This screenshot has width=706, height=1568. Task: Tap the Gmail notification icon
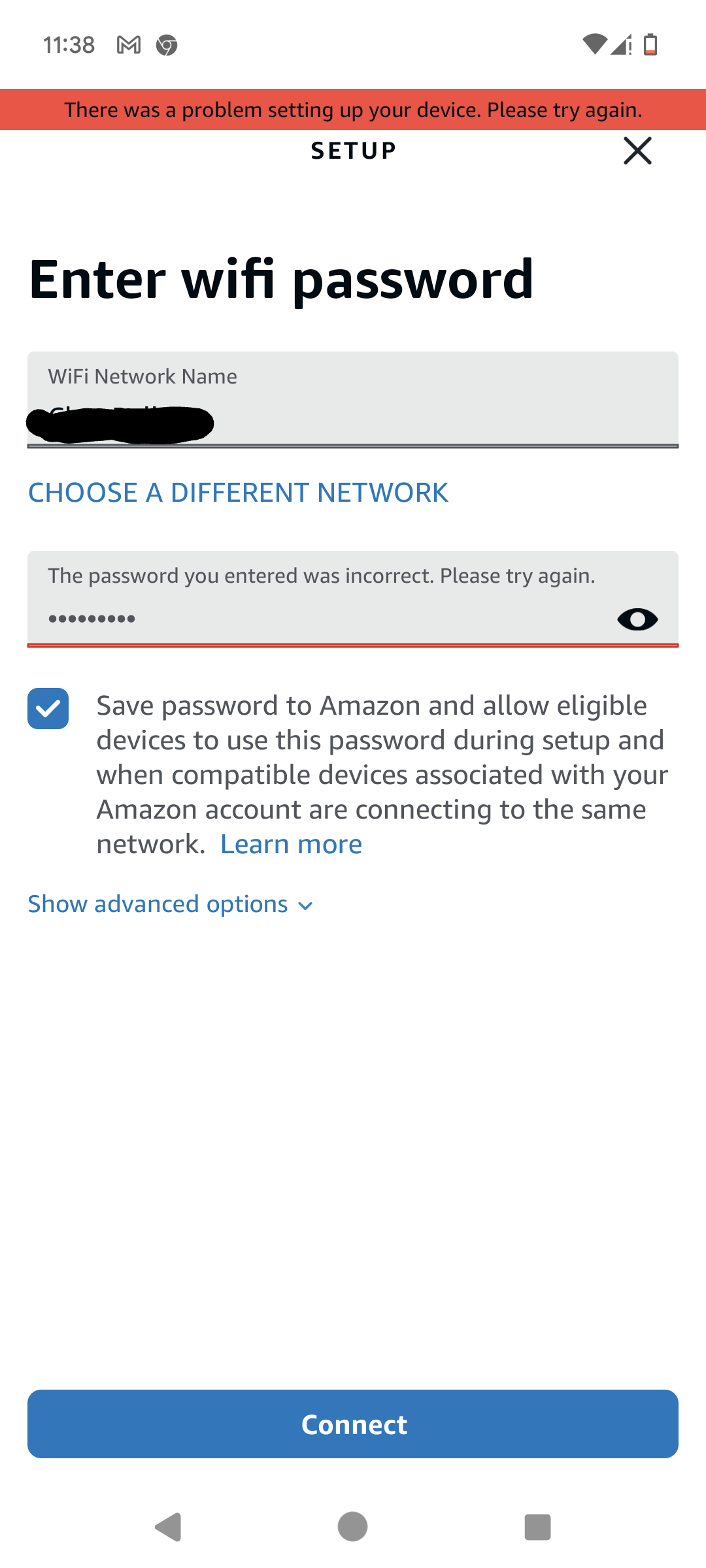point(129,45)
